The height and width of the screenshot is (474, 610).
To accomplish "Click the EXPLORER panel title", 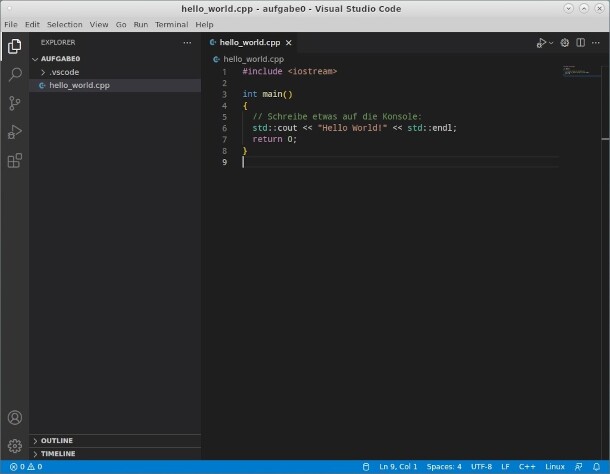I will click(x=58, y=42).
